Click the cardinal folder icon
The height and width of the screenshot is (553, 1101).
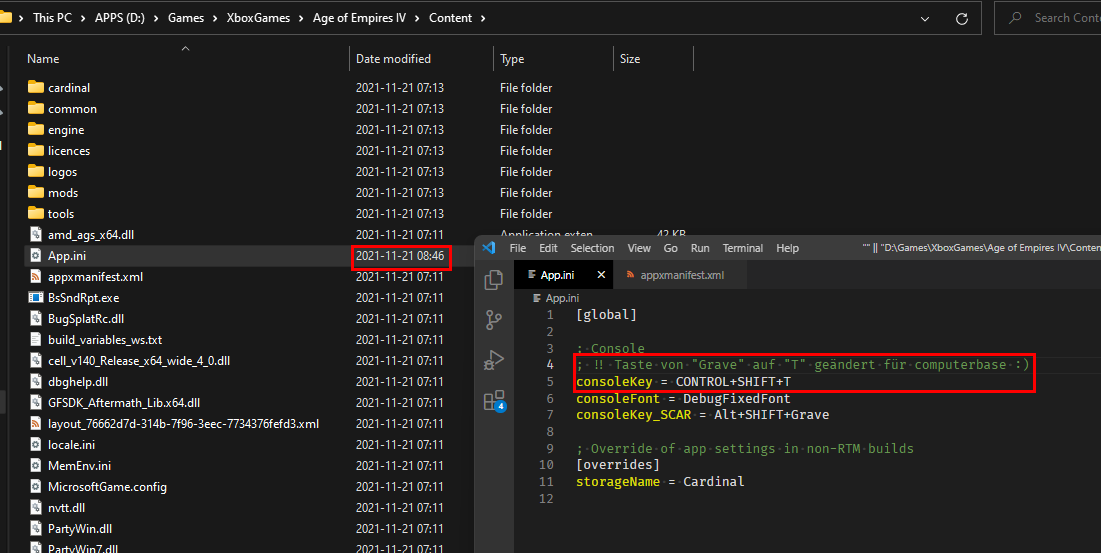pos(36,87)
